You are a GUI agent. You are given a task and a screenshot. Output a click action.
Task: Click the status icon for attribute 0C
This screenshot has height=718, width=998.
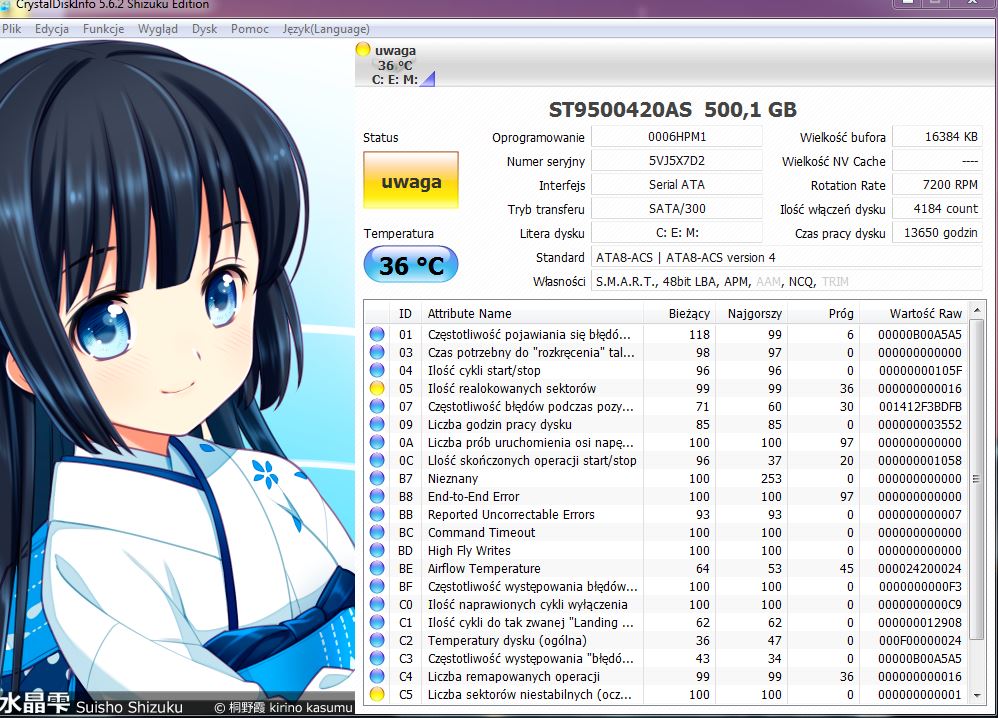[377, 460]
